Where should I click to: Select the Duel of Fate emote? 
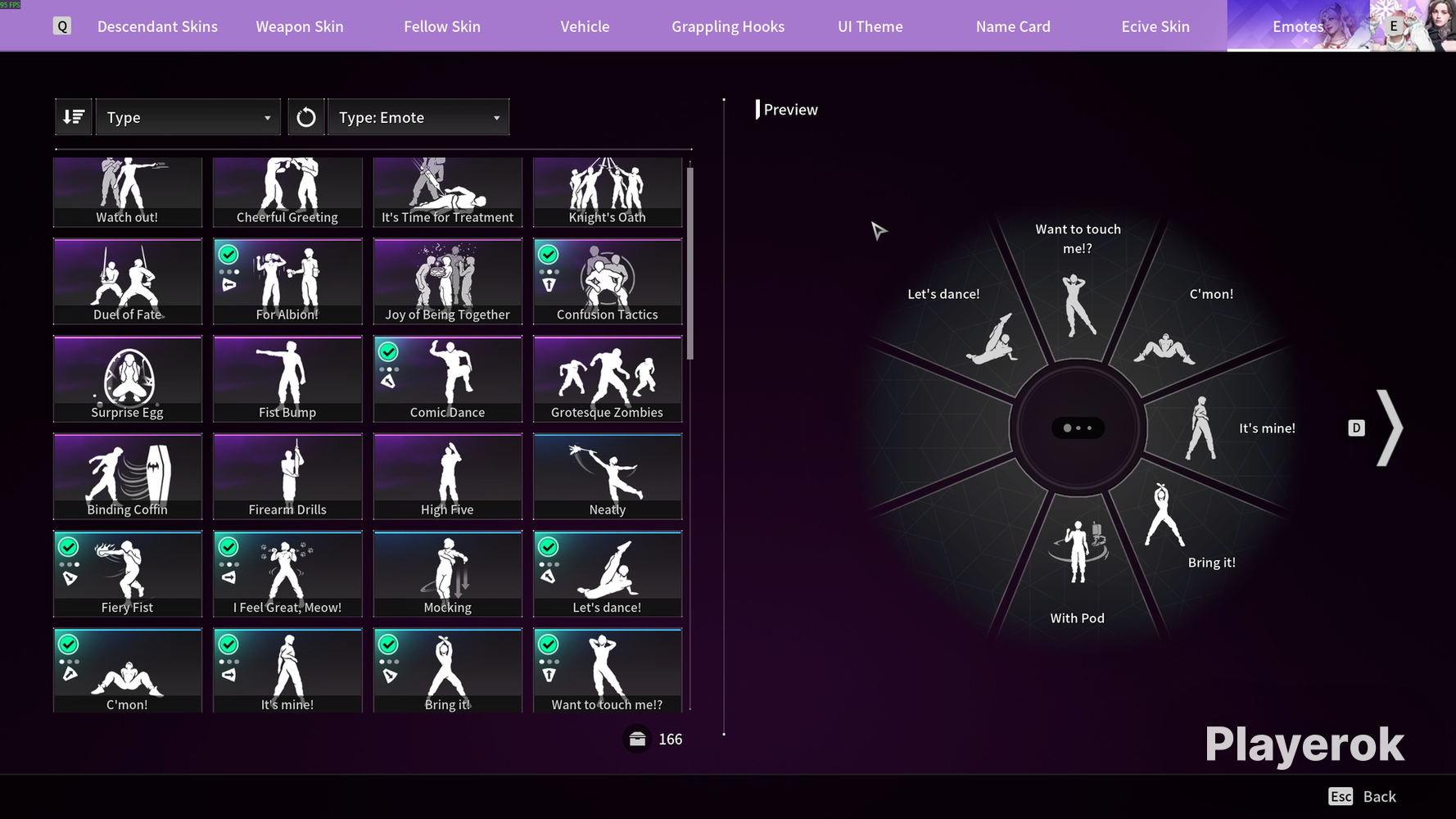point(128,282)
